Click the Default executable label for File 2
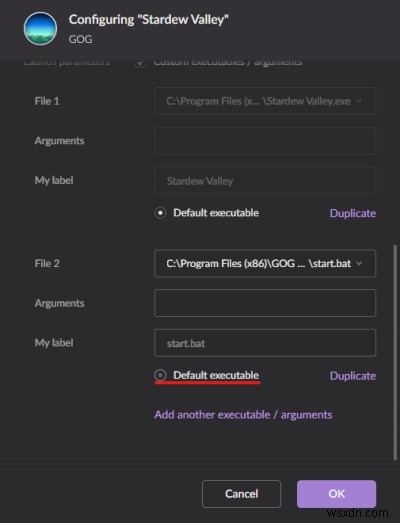 tap(216, 375)
